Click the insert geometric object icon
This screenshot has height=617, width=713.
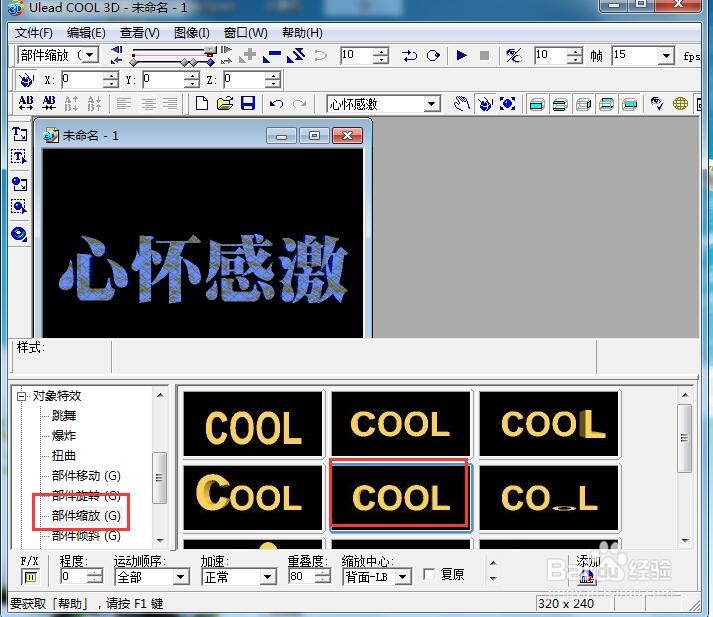coord(19,234)
